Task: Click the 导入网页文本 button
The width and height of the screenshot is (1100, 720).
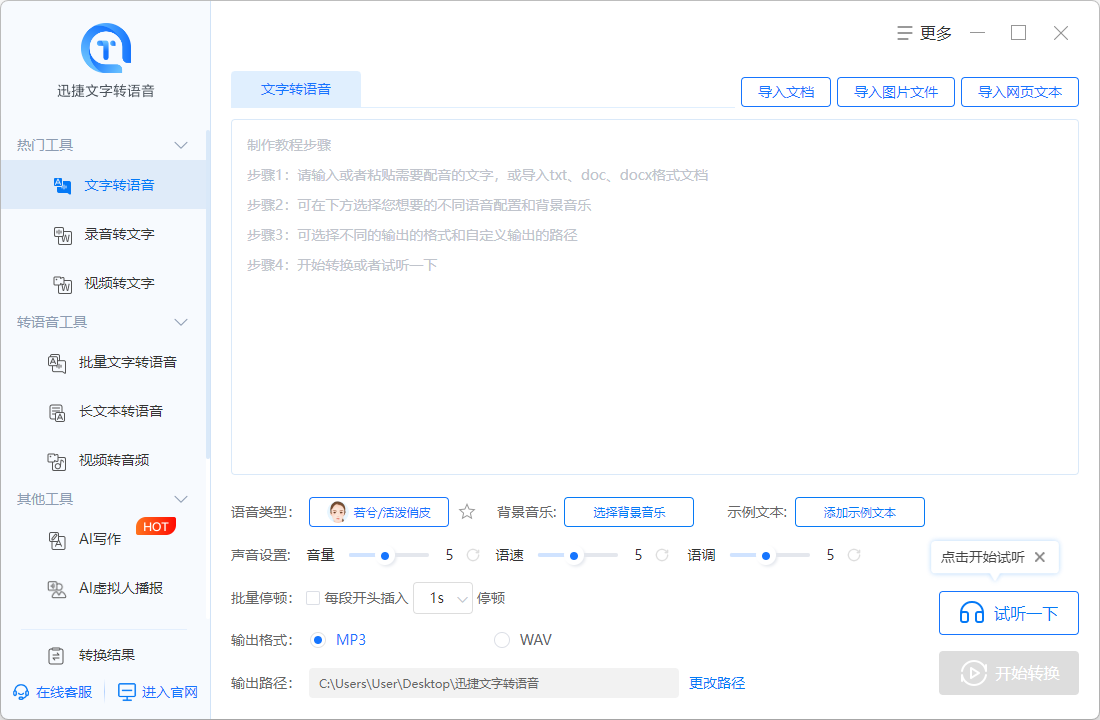Action: (1020, 92)
